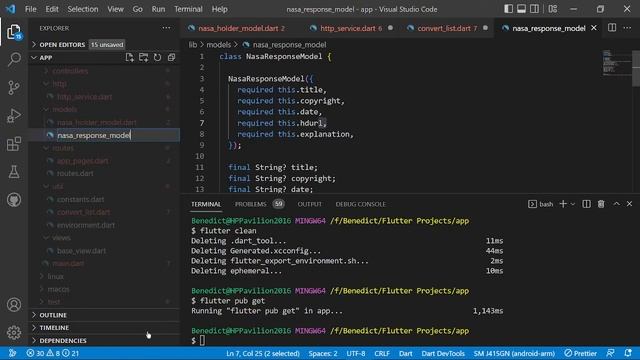This screenshot has width=640, height=360.
Task: Create a new file in APP folder
Action: point(129,58)
